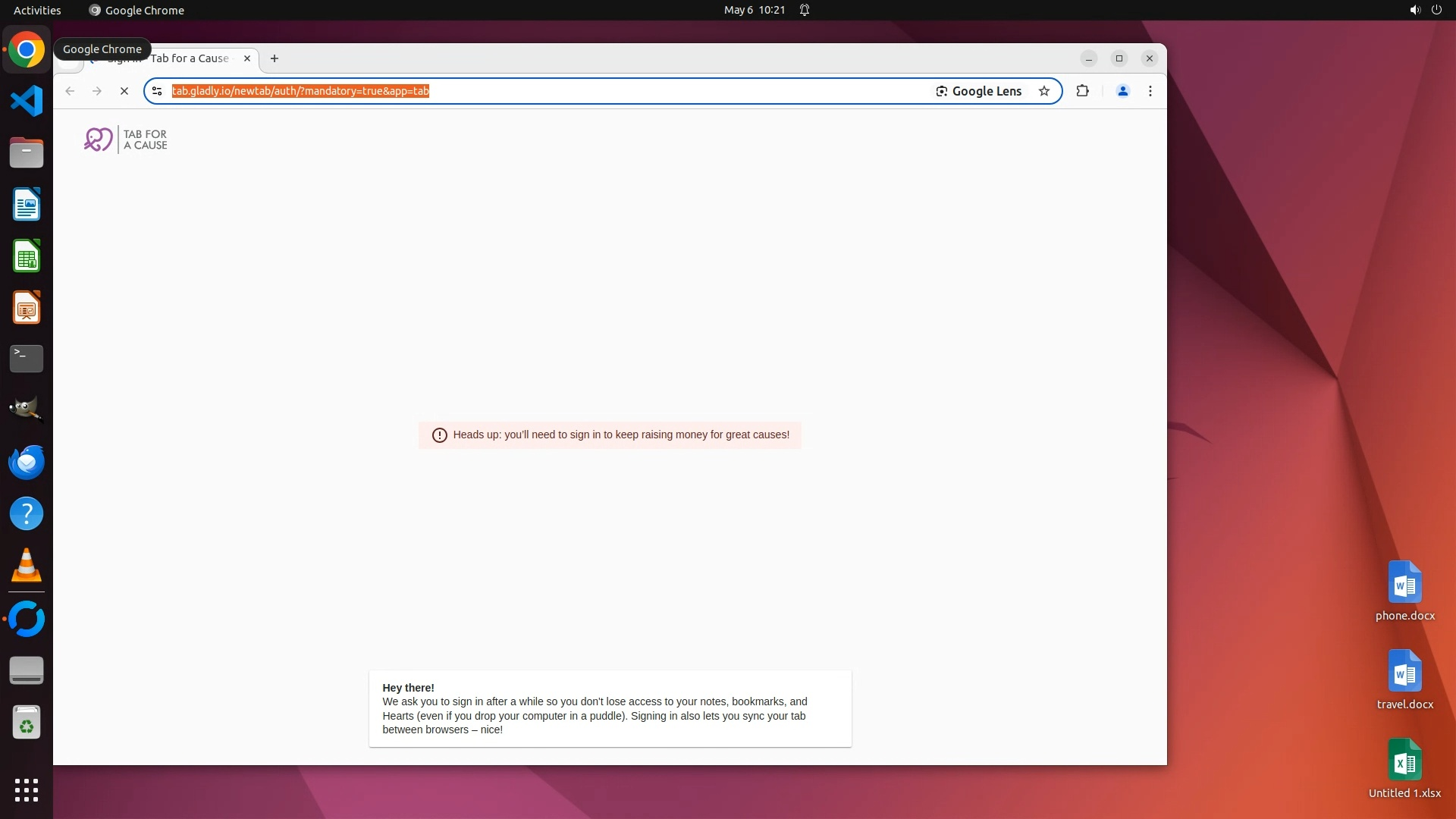Image resolution: width=1456 pixels, height=819 pixels.
Task: Click the Tab for a Cause logo
Action: tap(126, 140)
